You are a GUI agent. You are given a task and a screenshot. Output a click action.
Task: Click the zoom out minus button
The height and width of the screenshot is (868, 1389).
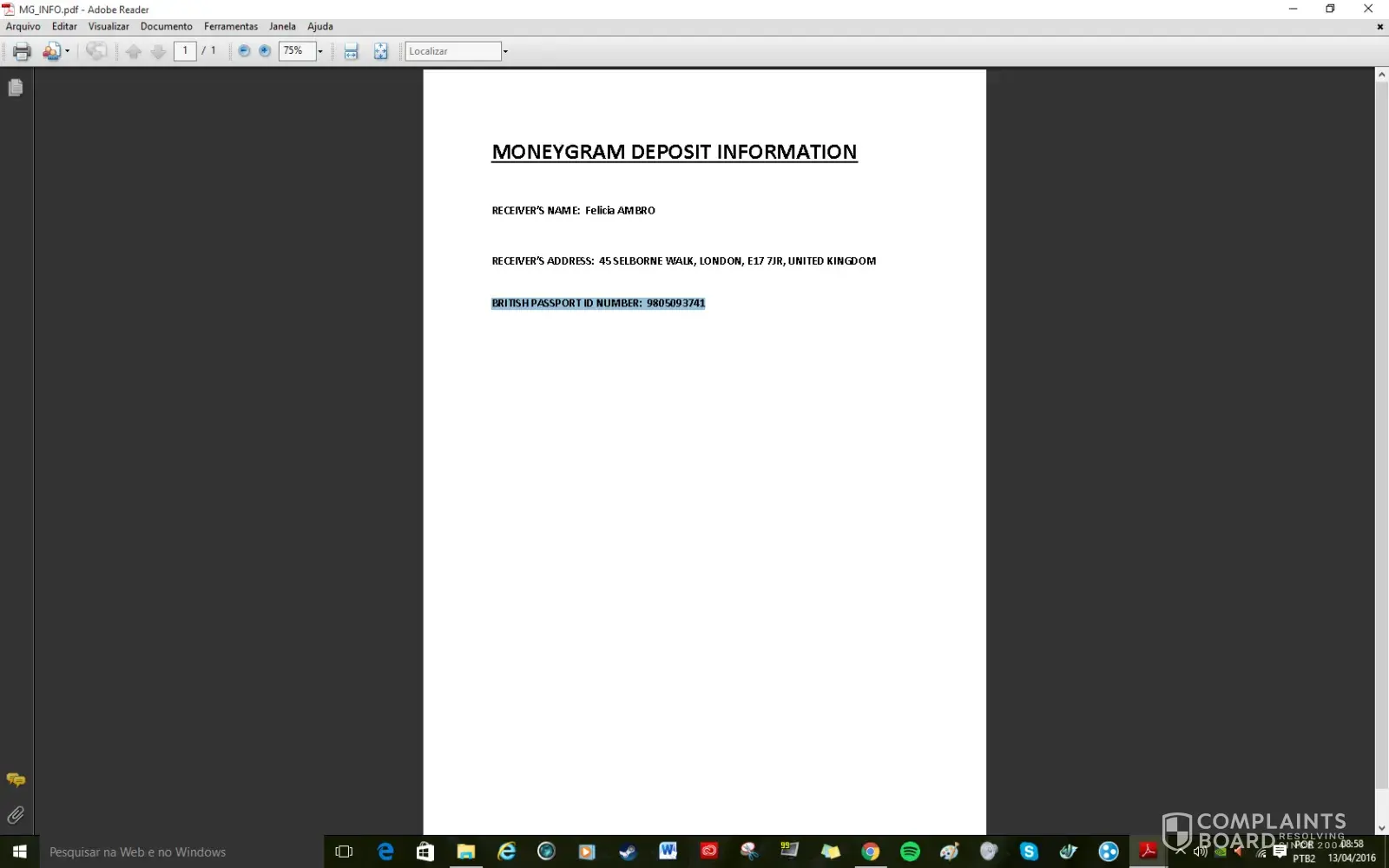coord(244,51)
